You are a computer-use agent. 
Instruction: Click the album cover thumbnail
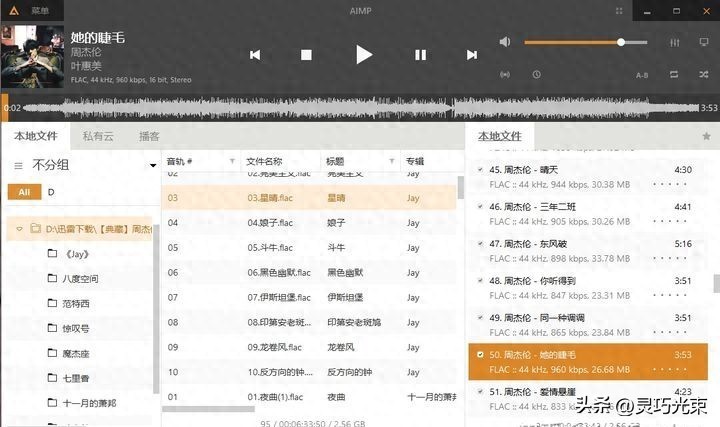[32, 56]
